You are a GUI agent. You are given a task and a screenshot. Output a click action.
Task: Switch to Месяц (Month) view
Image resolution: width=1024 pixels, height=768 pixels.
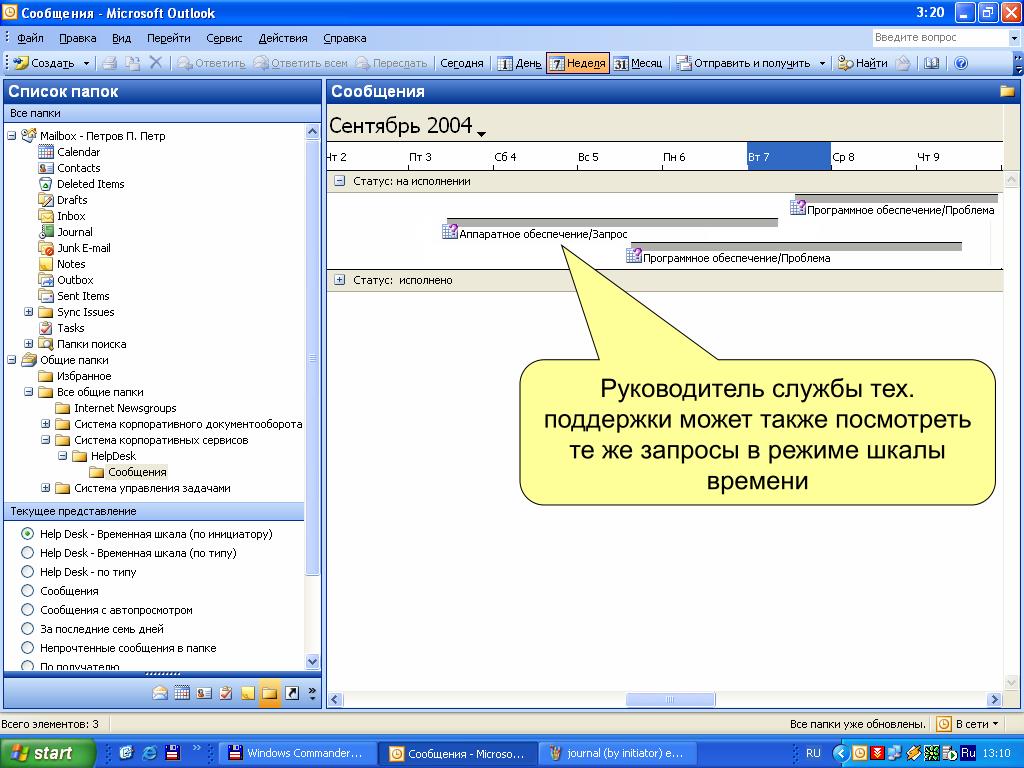tap(638, 63)
